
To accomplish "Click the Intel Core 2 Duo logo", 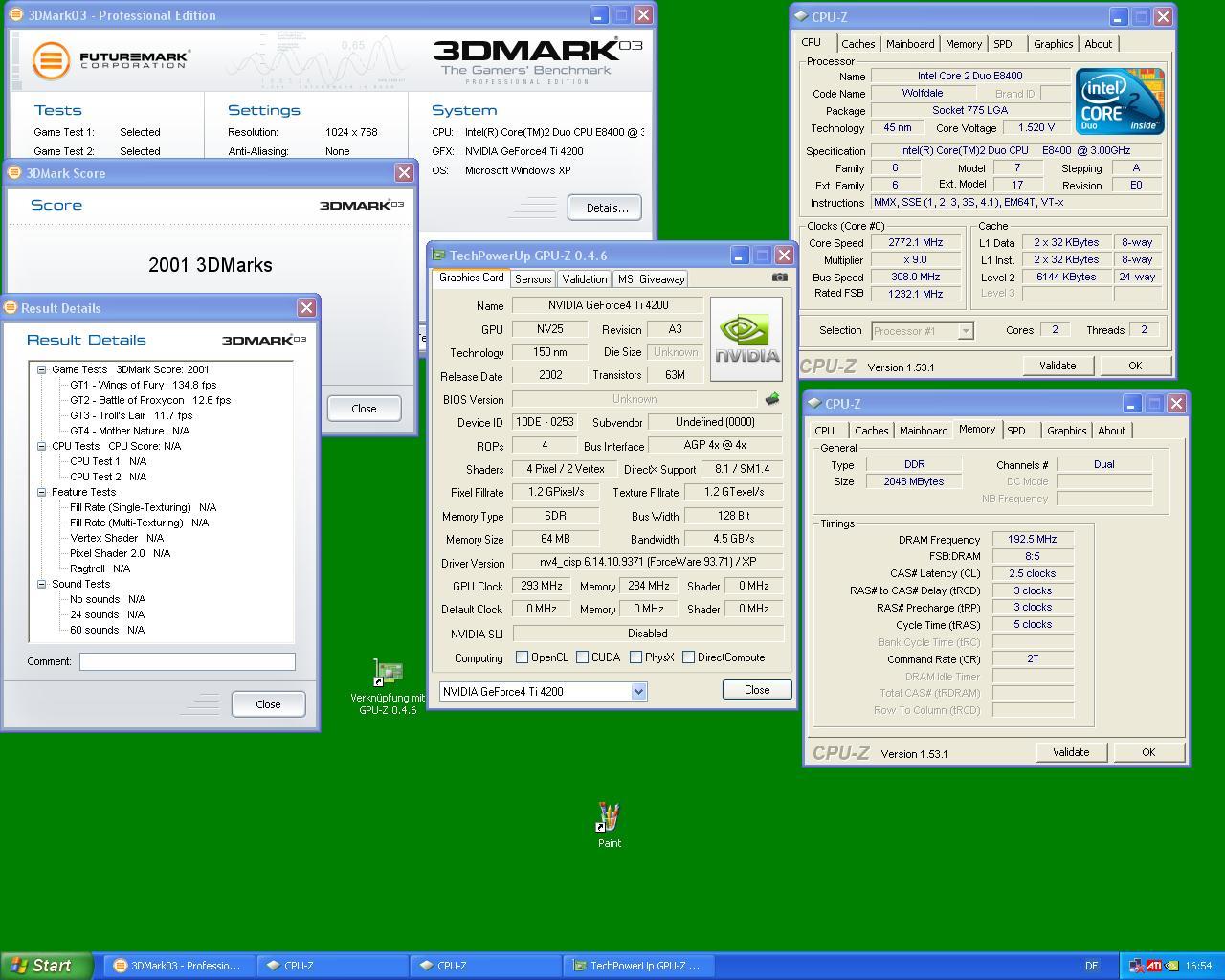I will click(1119, 101).
